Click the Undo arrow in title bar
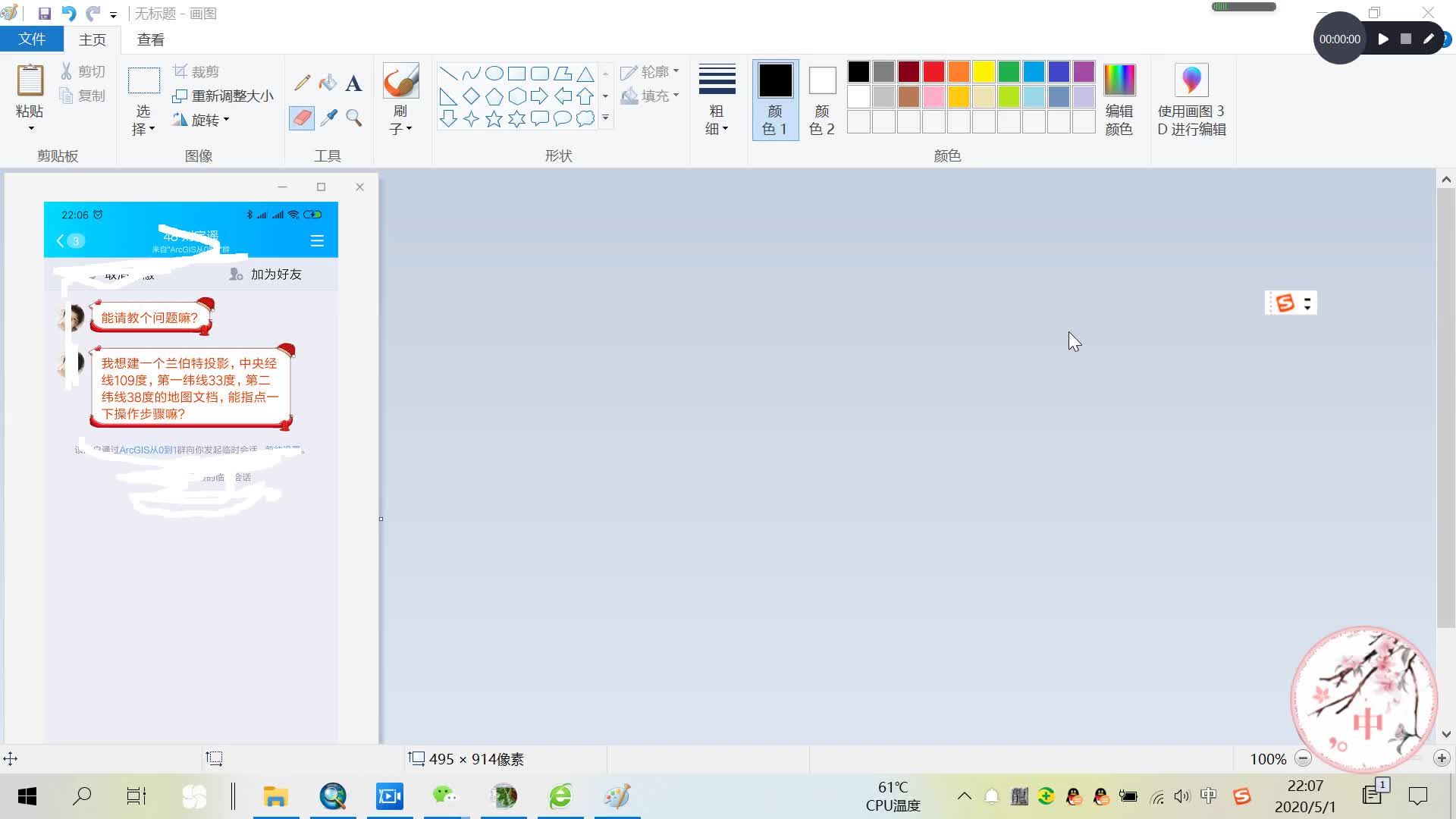Viewport: 1456px width, 819px height. 69,14
